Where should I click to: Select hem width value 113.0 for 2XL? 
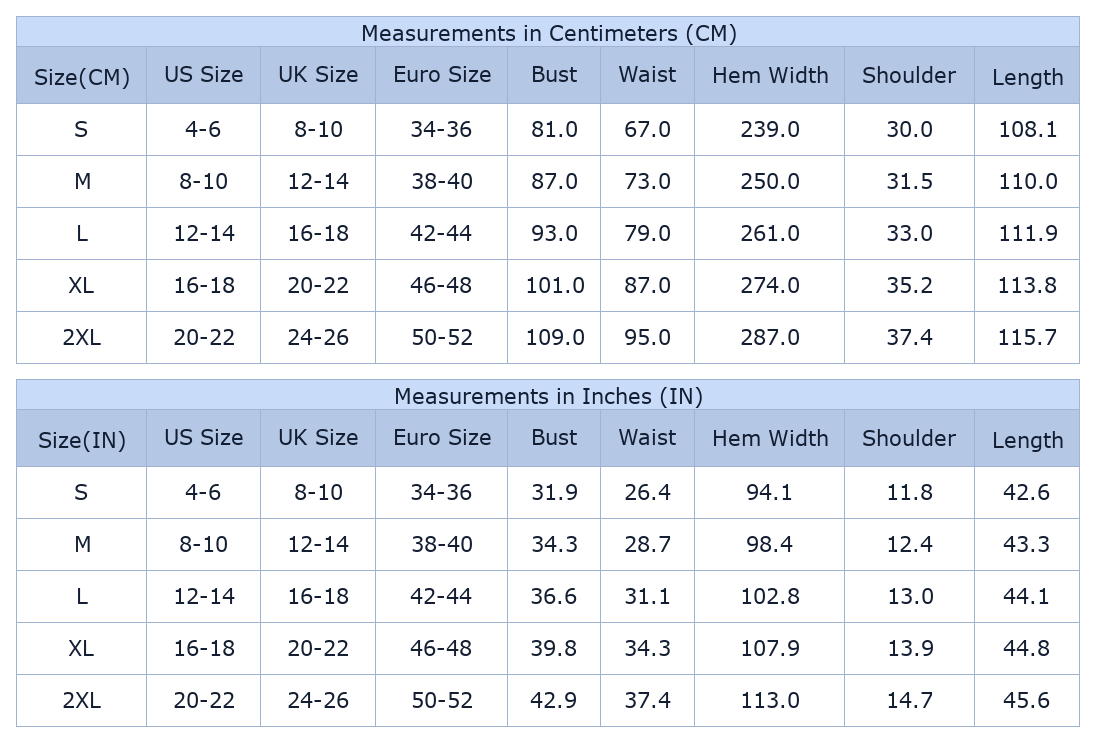point(769,701)
